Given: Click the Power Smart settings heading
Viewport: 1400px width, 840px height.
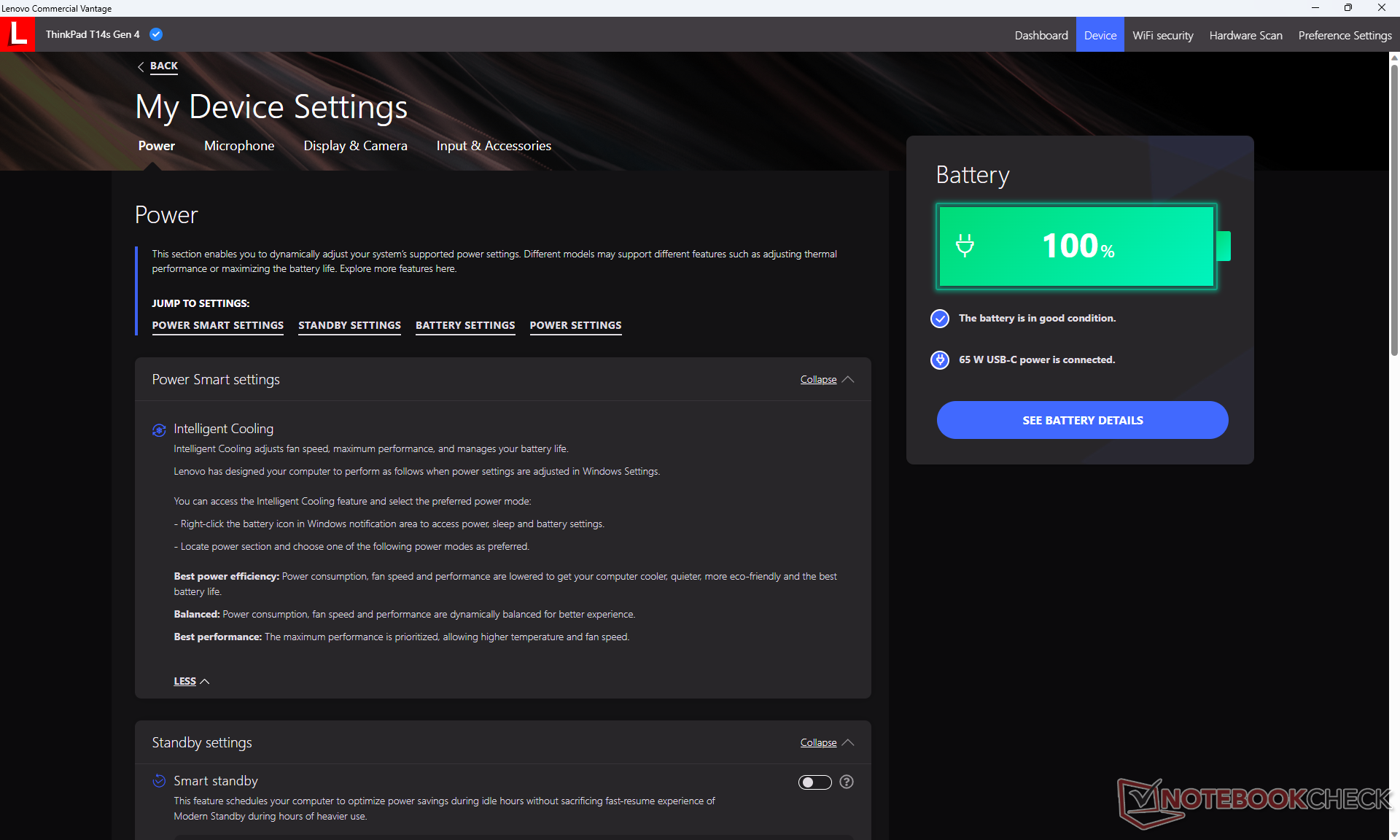Looking at the screenshot, I should click(x=216, y=379).
